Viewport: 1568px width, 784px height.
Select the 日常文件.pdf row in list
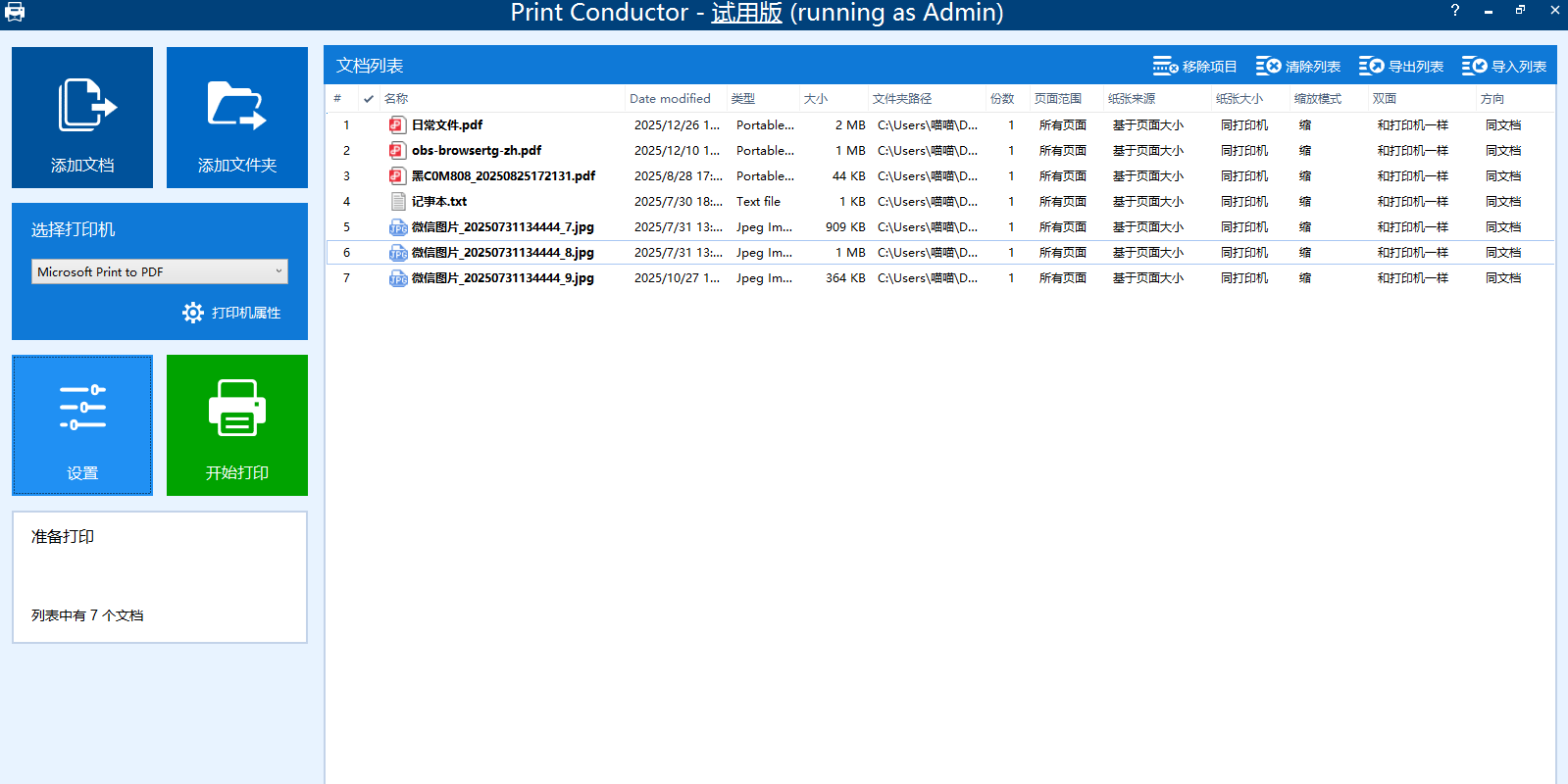447,125
